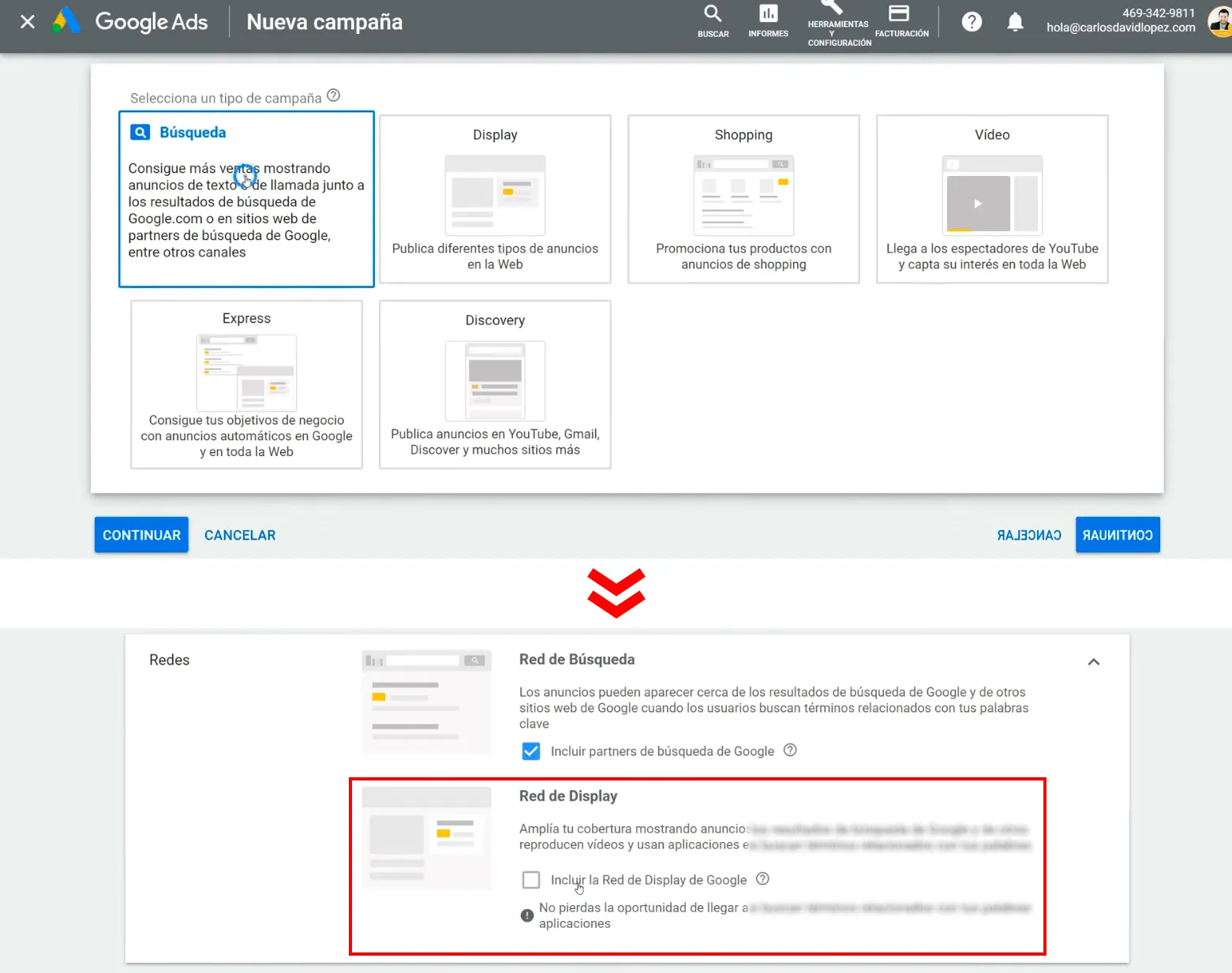Image resolution: width=1232 pixels, height=973 pixels.
Task: Open the help question mark icon
Action: tap(972, 22)
